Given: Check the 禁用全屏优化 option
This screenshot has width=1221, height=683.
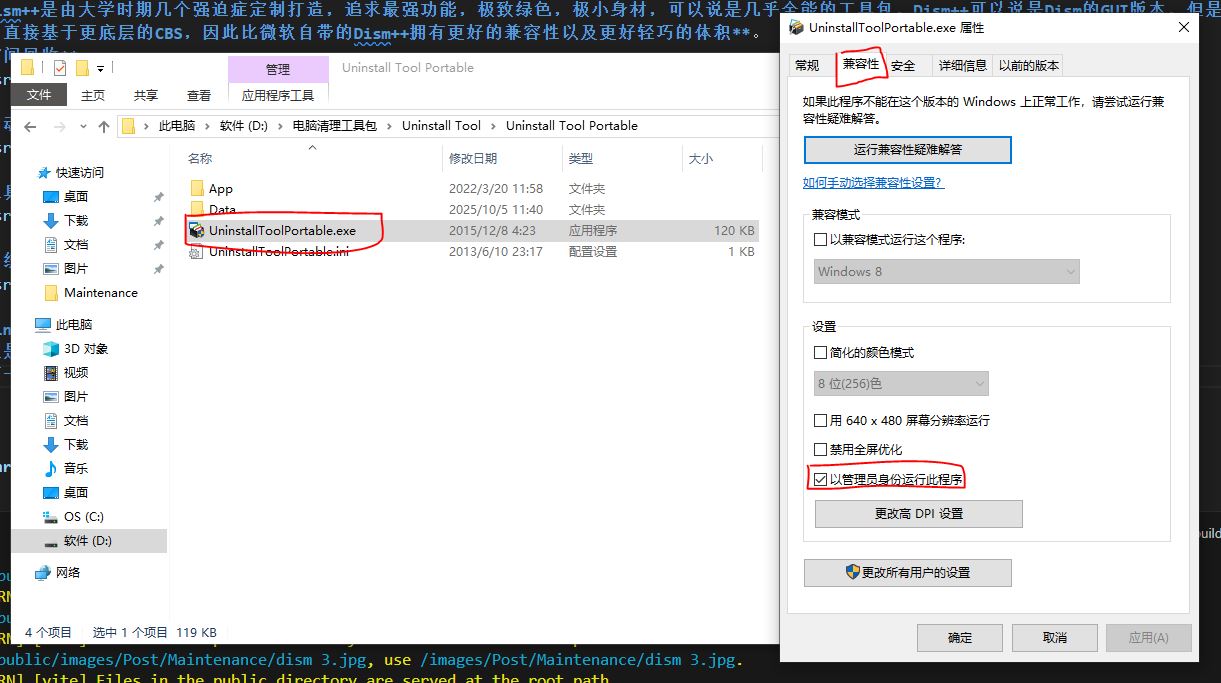Looking at the screenshot, I should tap(821, 450).
